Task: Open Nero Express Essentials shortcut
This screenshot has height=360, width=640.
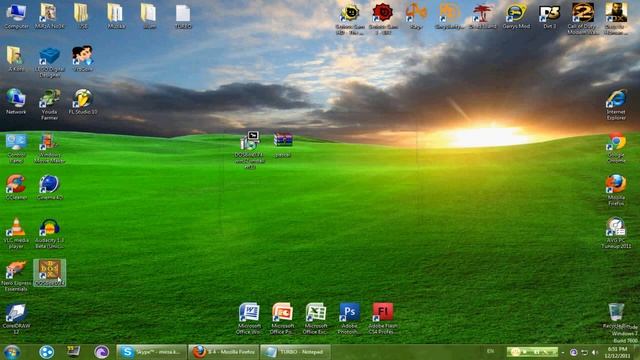Action: pyautogui.click(x=16, y=276)
